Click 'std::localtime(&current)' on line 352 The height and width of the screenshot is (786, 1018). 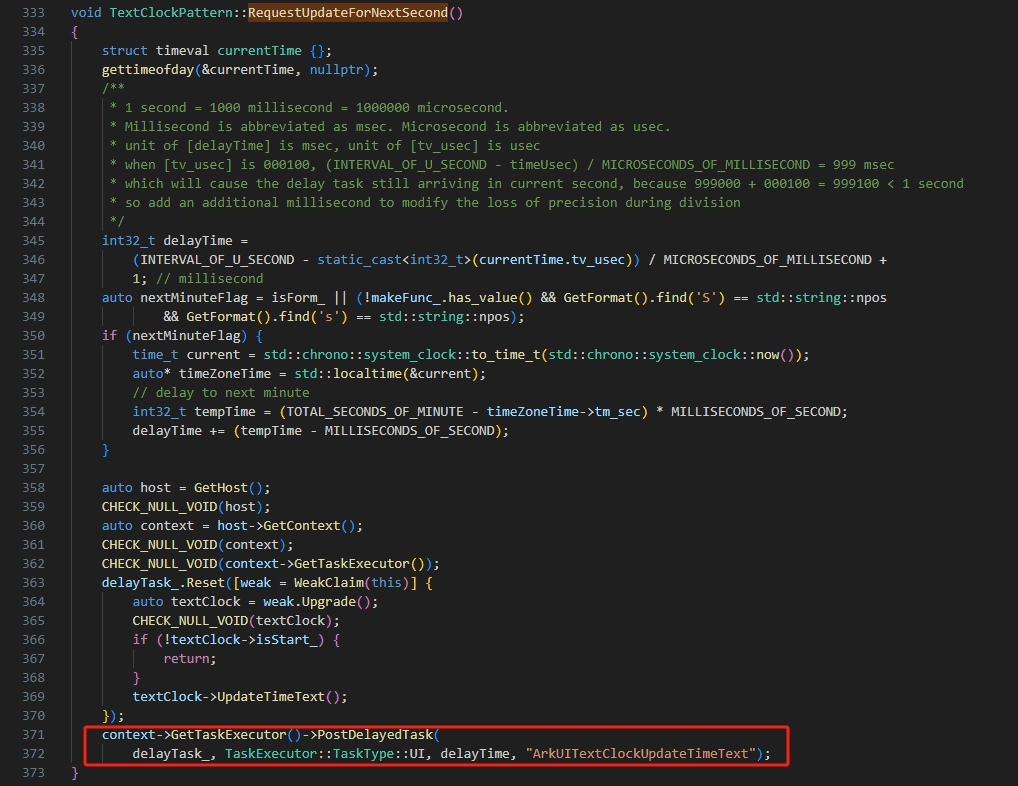coord(386,374)
